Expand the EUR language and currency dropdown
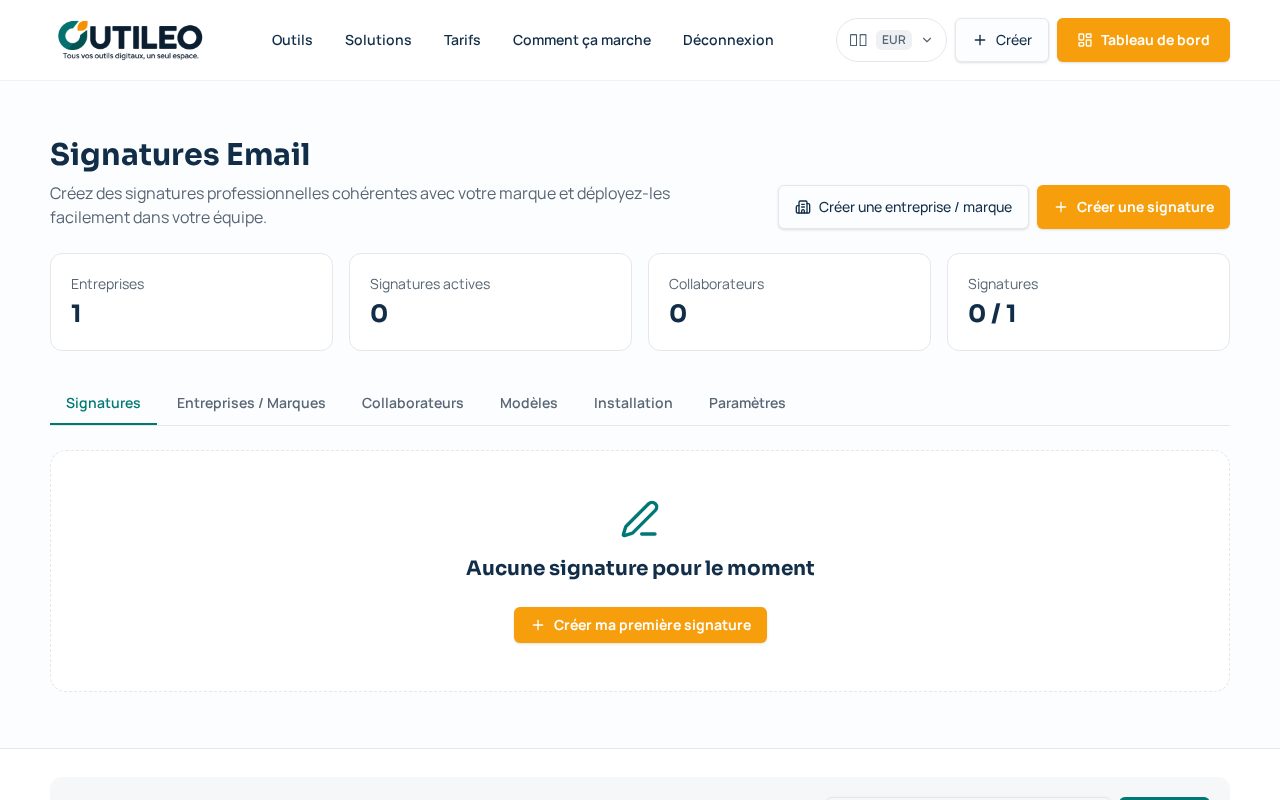 tap(891, 40)
